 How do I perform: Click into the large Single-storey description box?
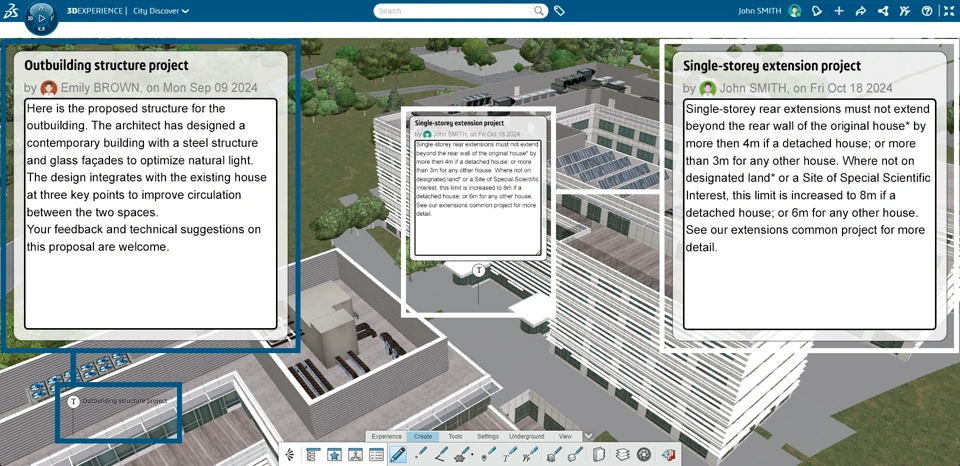[x=809, y=214]
